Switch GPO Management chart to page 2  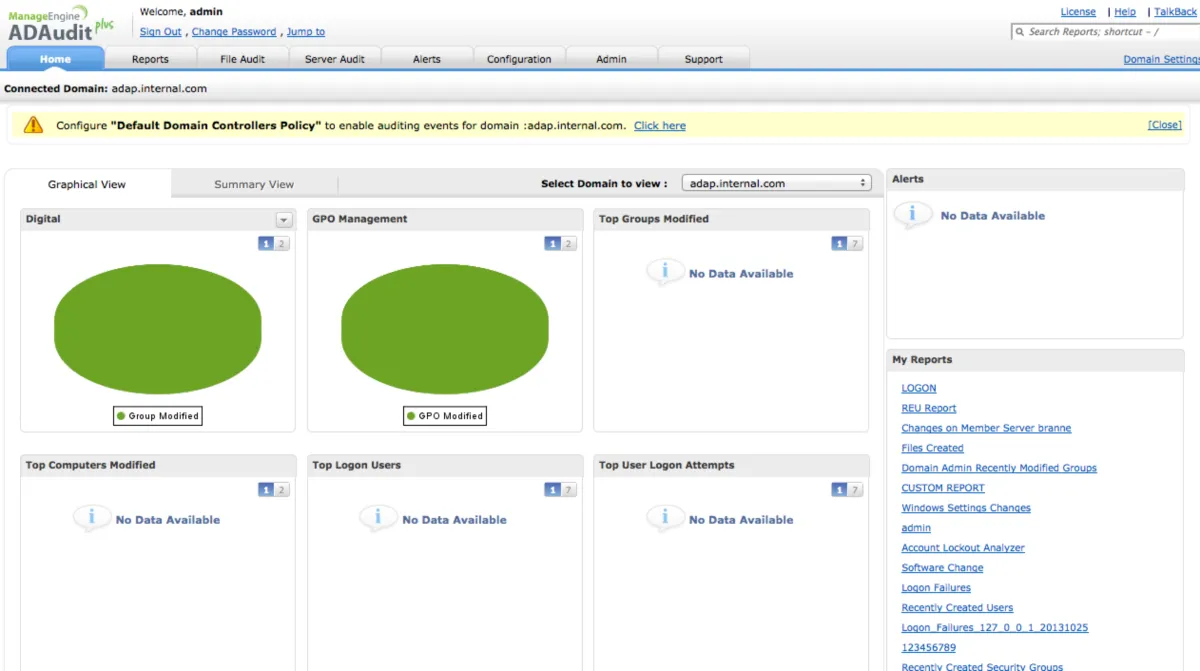click(568, 243)
